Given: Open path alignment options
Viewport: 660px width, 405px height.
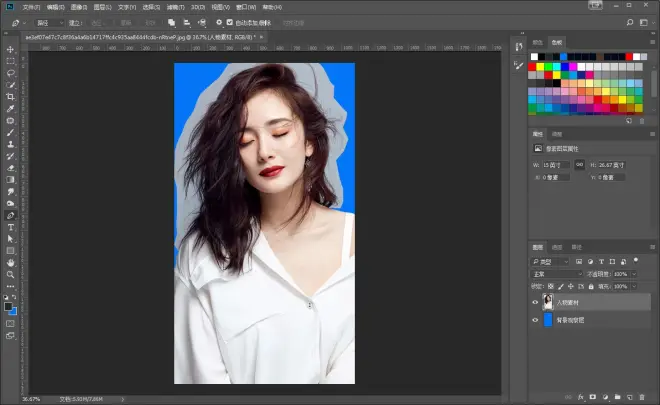Looking at the screenshot, I should pyautogui.click(x=186, y=23).
